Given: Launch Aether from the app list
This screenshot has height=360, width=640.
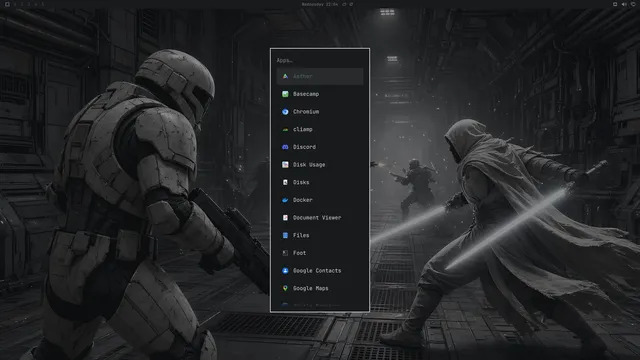Looking at the screenshot, I should coord(320,76).
